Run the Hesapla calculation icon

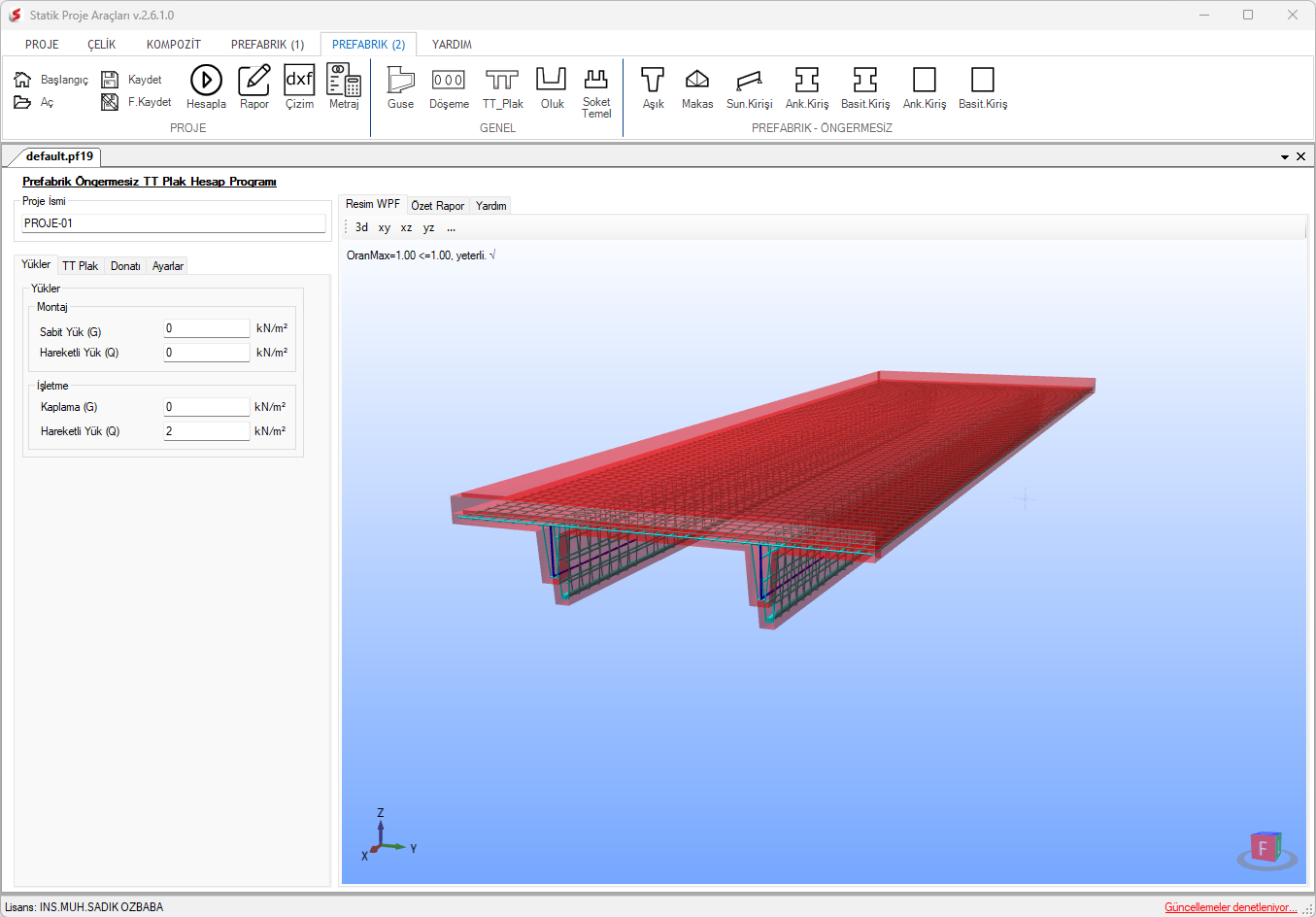tap(206, 87)
